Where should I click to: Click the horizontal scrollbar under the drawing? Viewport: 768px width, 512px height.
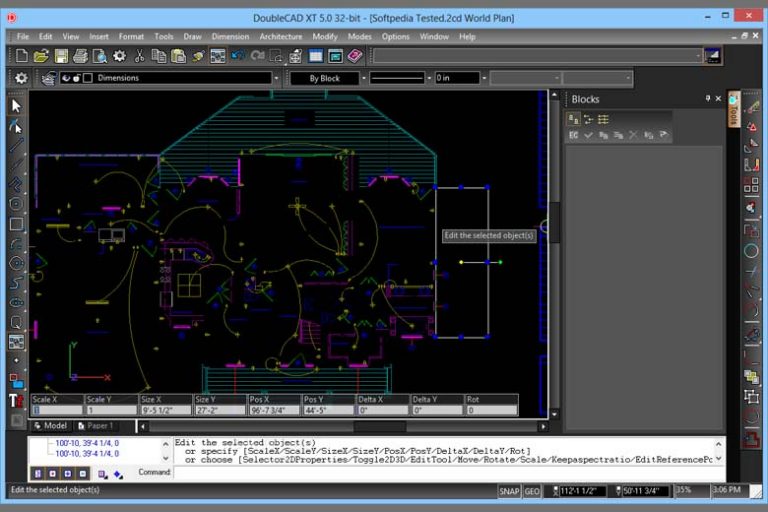pyautogui.click(x=343, y=427)
